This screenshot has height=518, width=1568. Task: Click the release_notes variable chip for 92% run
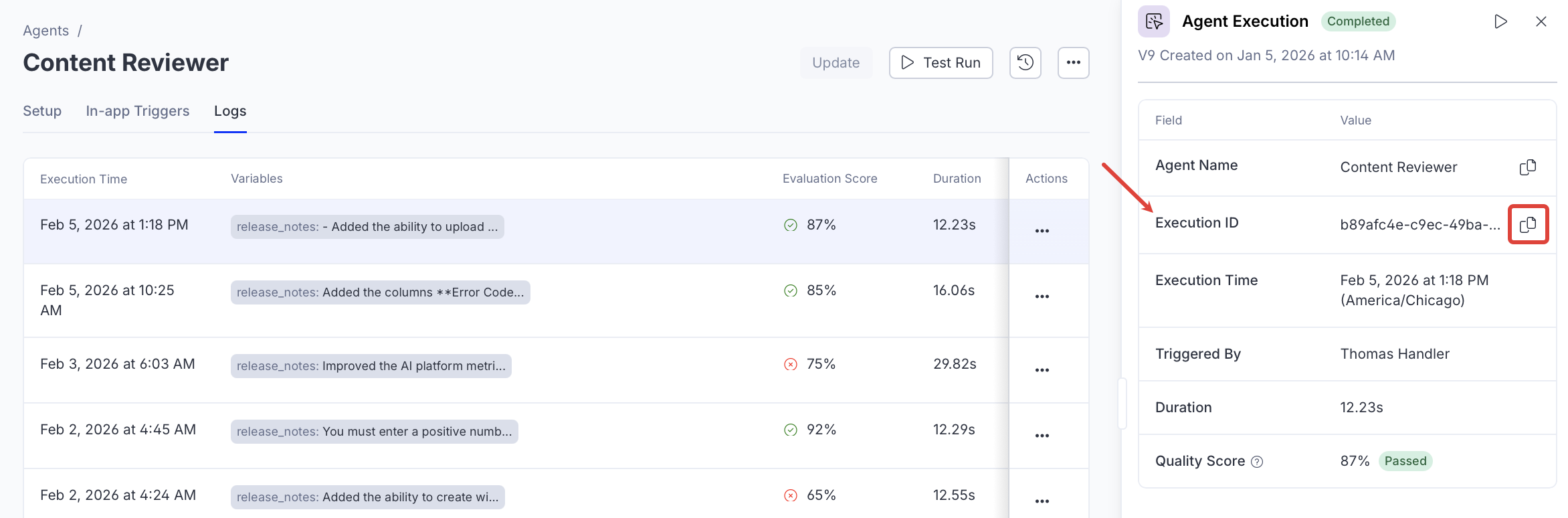pyautogui.click(x=374, y=432)
